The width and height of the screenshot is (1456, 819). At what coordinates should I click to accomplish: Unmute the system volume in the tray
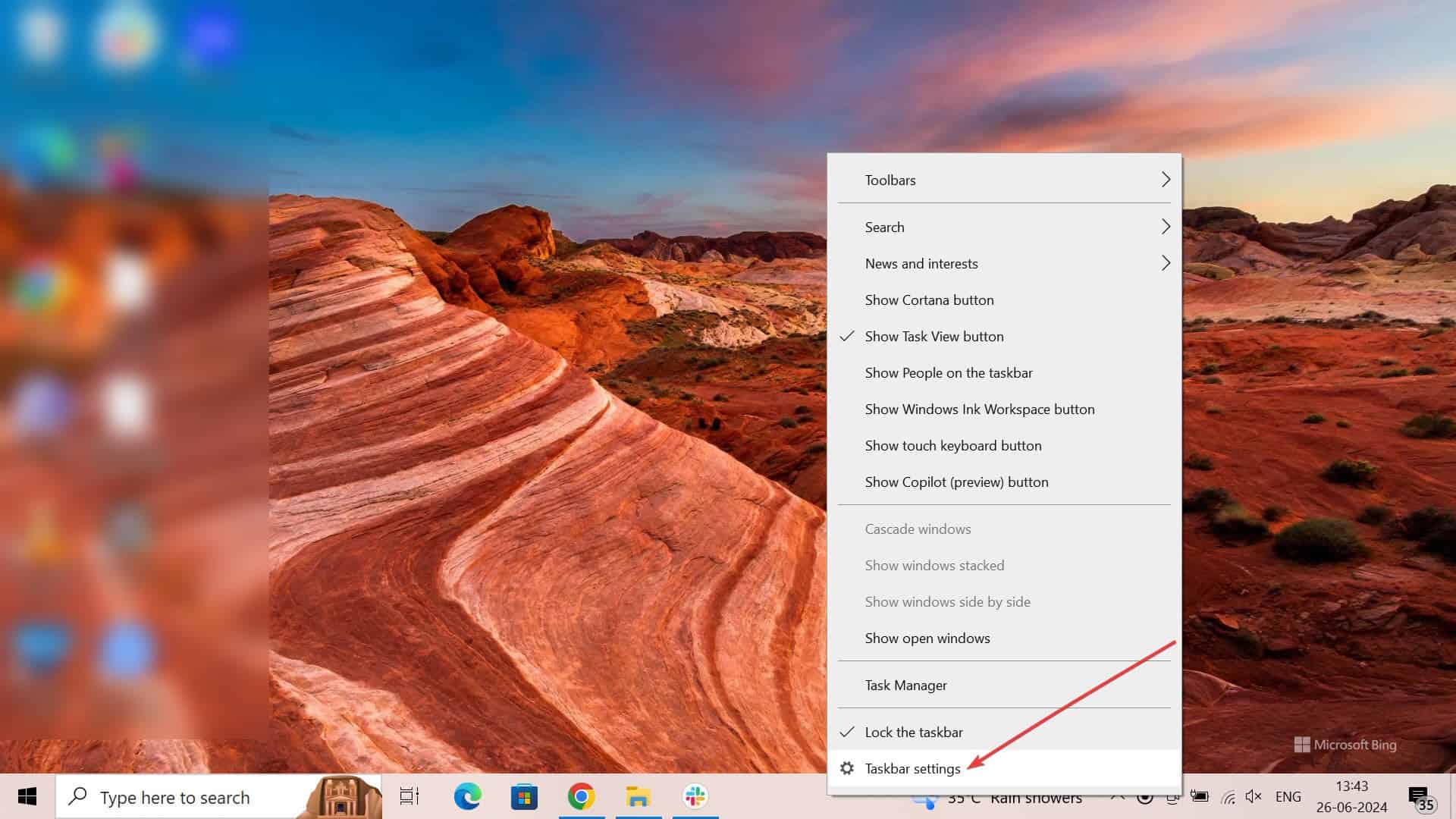click(x=1253, y=796)
